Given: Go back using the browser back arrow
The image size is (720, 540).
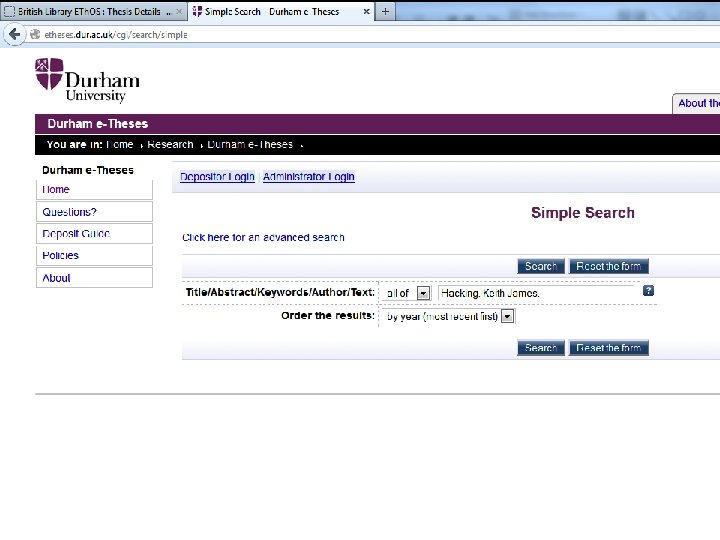Looking at the screenshot, I should pyautogui.click(x=15, y=34).
